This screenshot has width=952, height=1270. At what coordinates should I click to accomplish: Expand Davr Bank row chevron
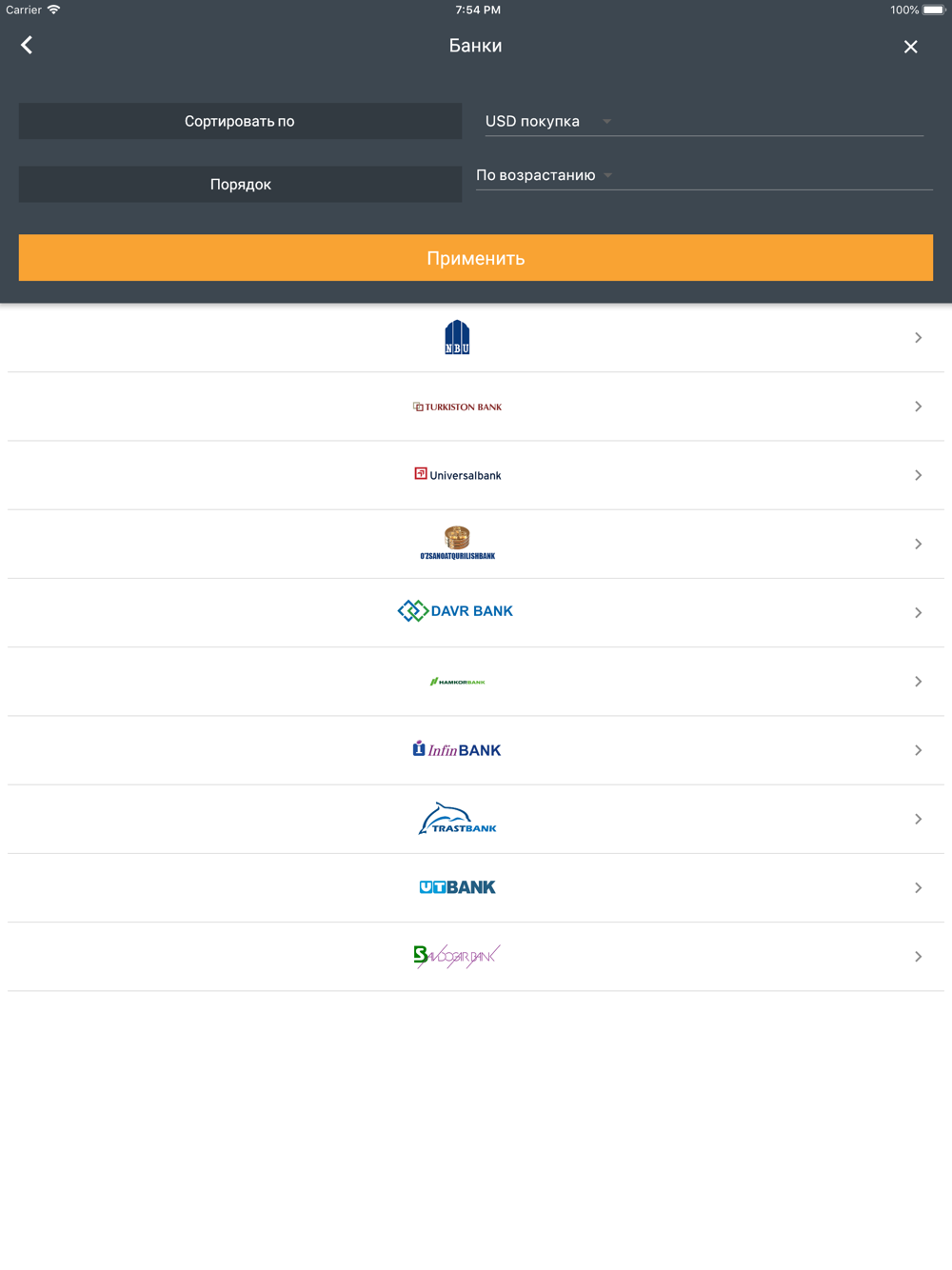tap(918, 612)
